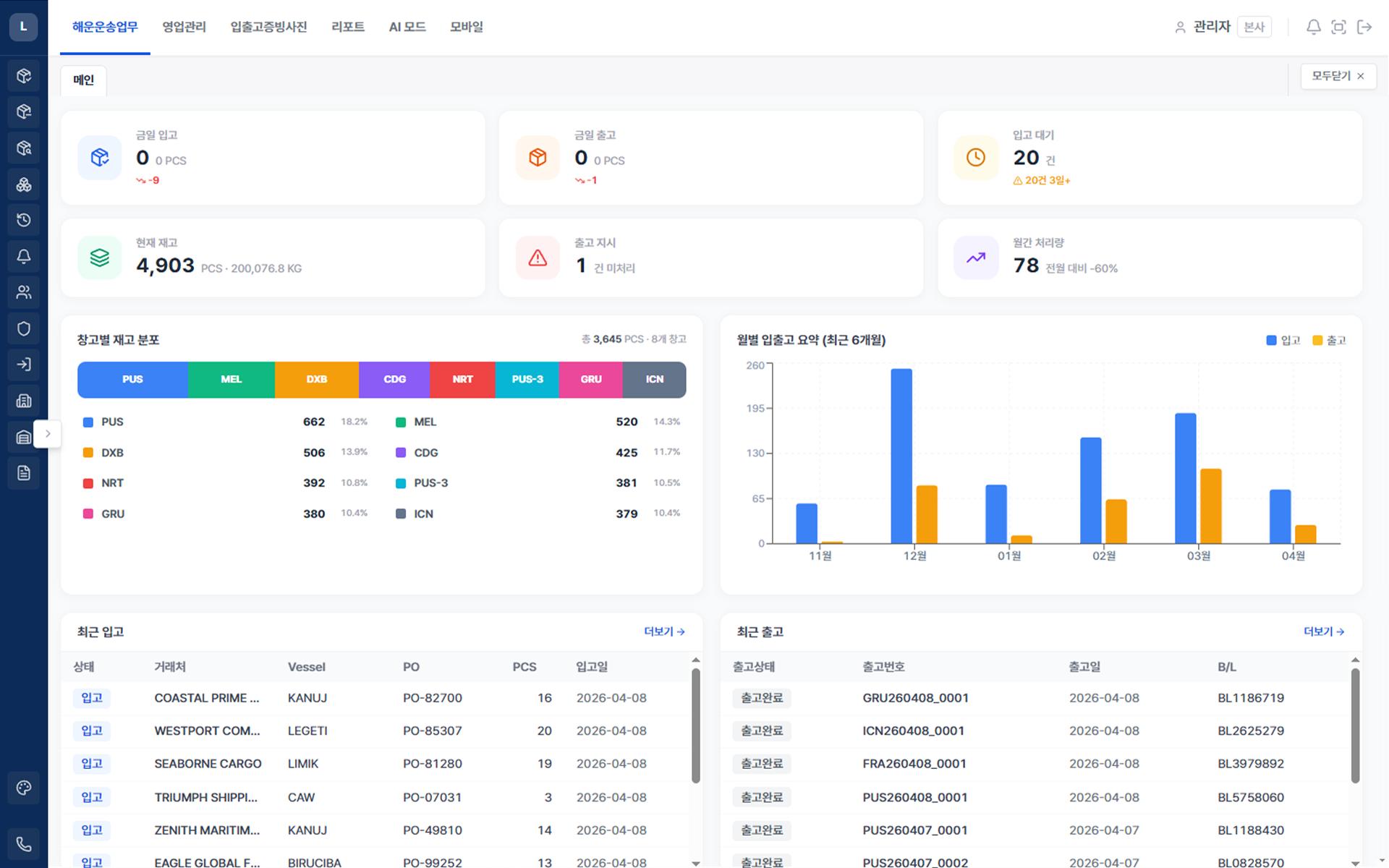Click the stacked boxes sidebar icon
Viewport: 1389px width, 868px height.
pos(24,184)
